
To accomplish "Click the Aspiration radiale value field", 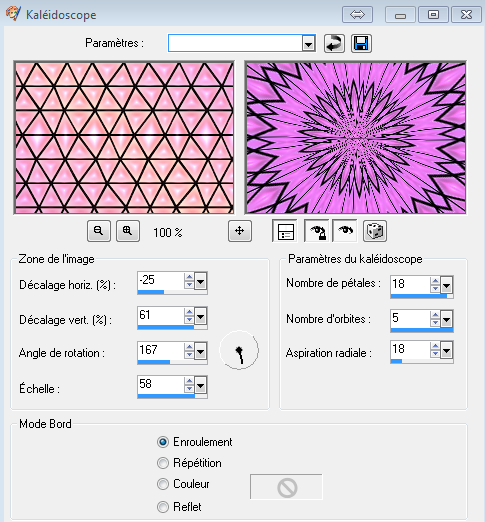I will pyautogui.click(x=410, y=350).
